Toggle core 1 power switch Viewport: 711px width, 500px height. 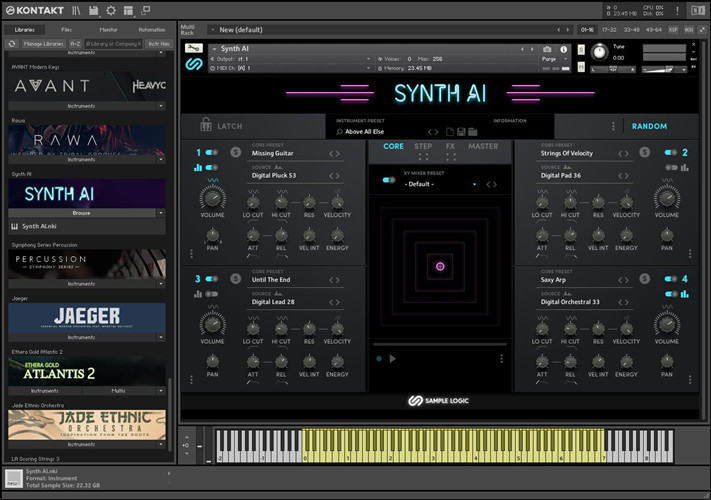coord(211,153)
